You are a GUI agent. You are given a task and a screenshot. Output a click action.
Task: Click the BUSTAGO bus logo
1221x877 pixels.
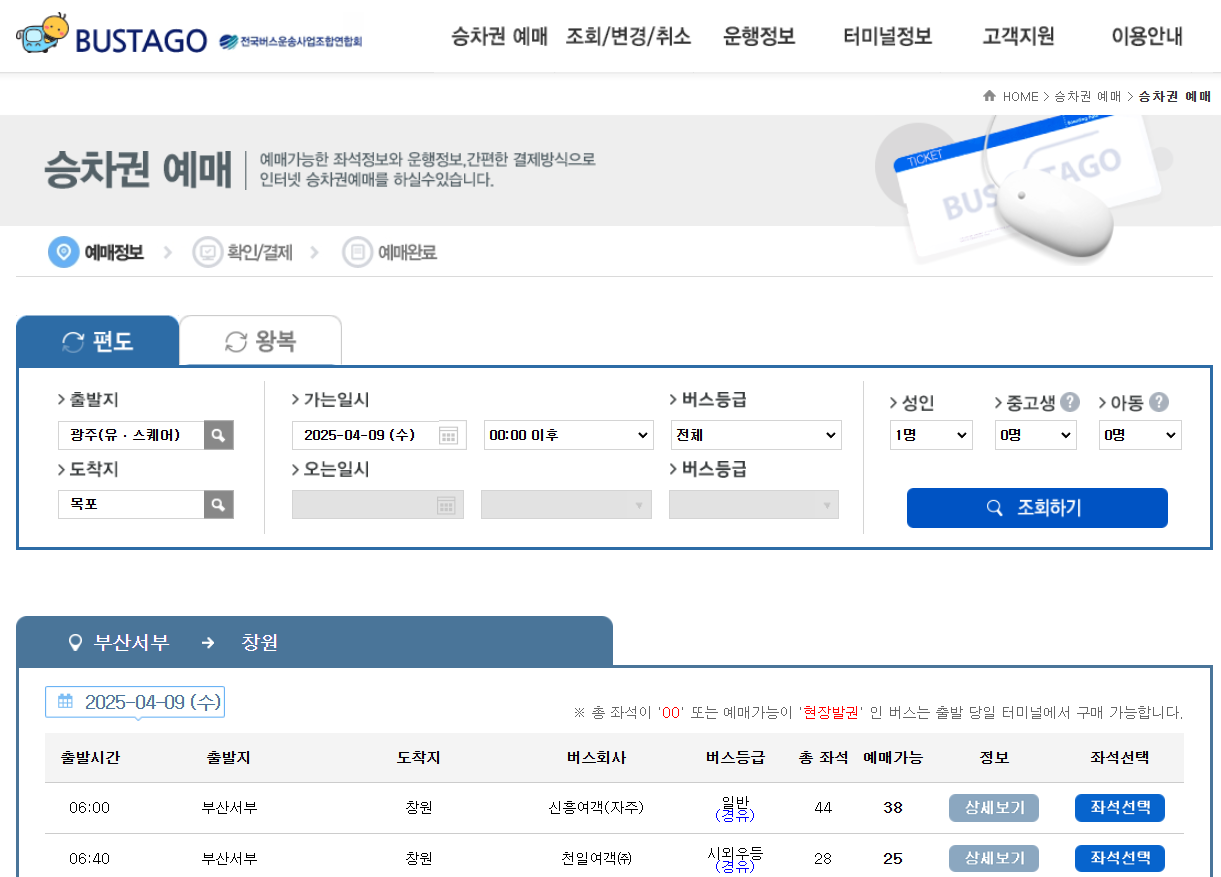(x=110, y=36)
